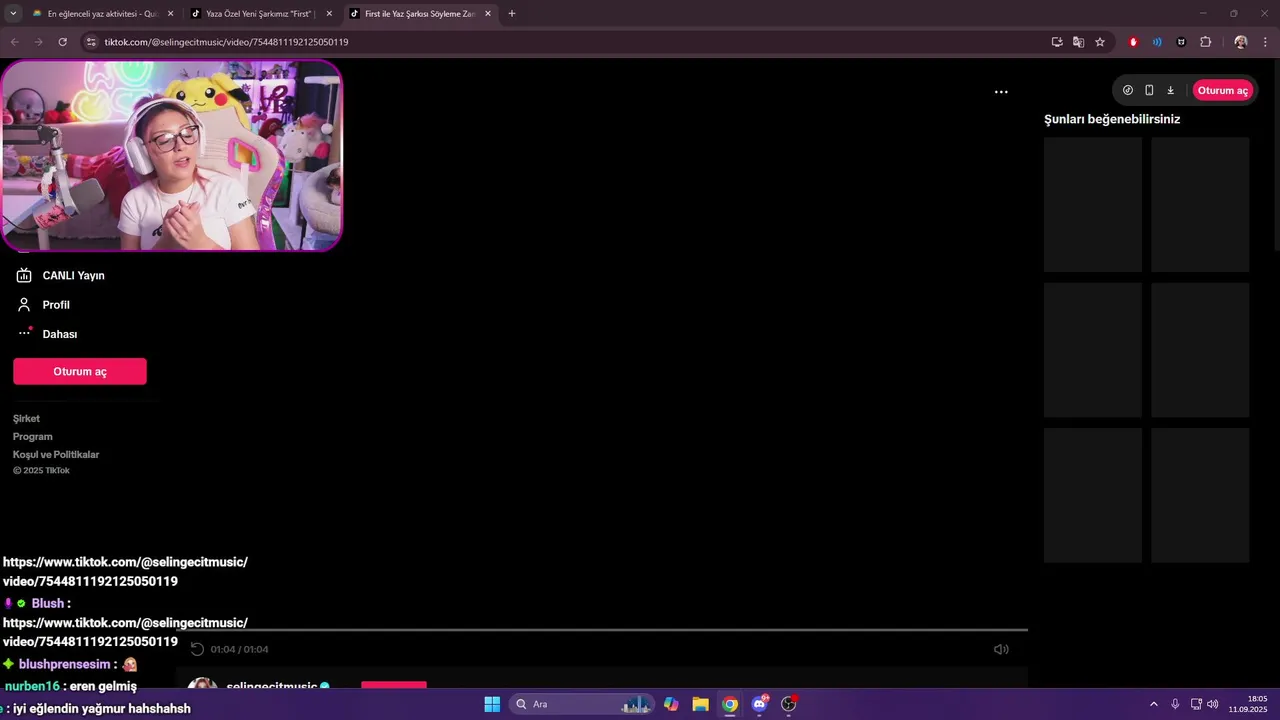Viewport: 1280px width, 720px height.
Task: Open the clock and date 18:05
Action: pyautogui.click(x=1248, y=704)
